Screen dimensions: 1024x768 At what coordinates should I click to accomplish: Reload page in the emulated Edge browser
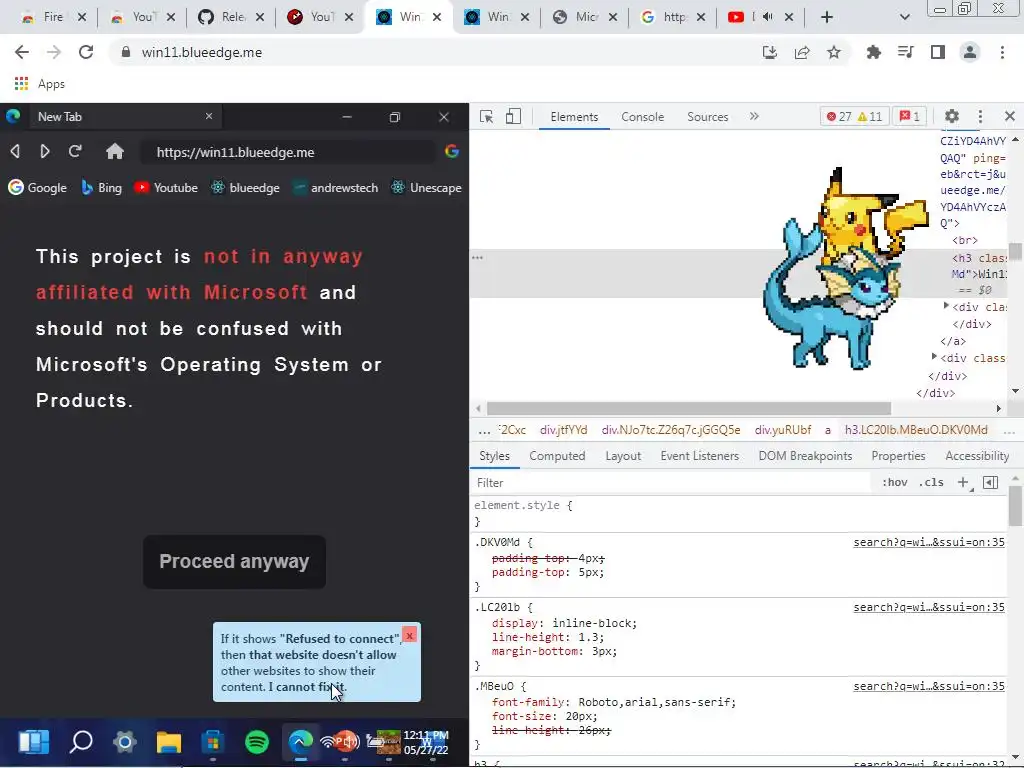tap(75, 152)
